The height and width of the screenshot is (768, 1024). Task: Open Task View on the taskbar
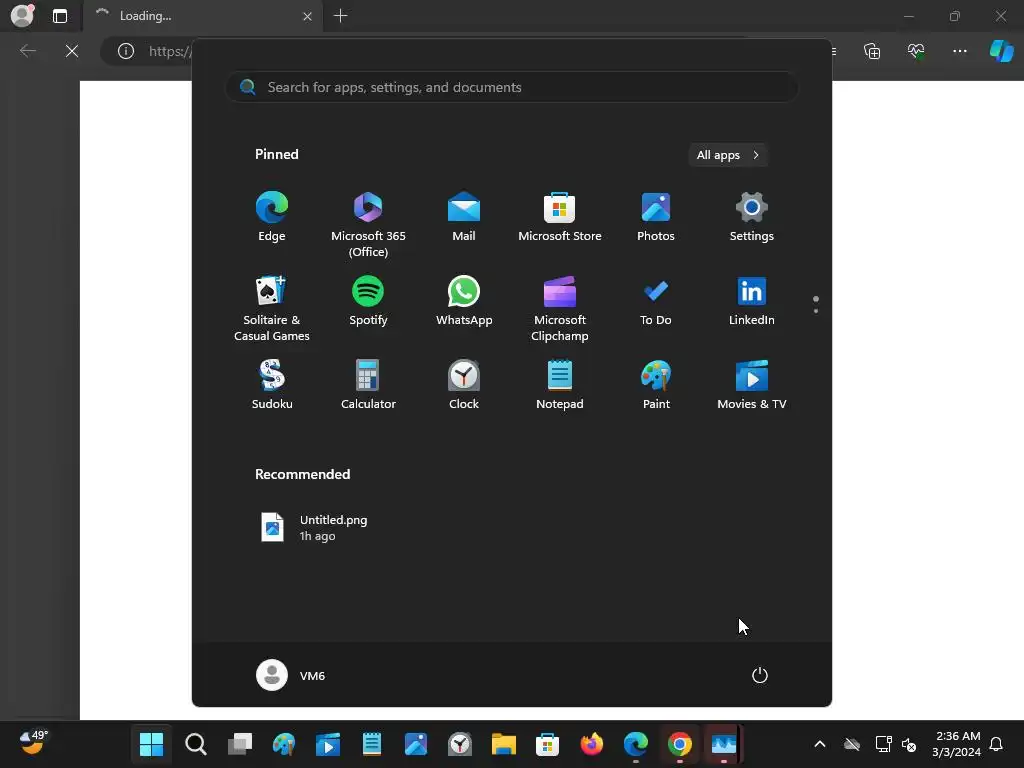click(x=240, y=744)
